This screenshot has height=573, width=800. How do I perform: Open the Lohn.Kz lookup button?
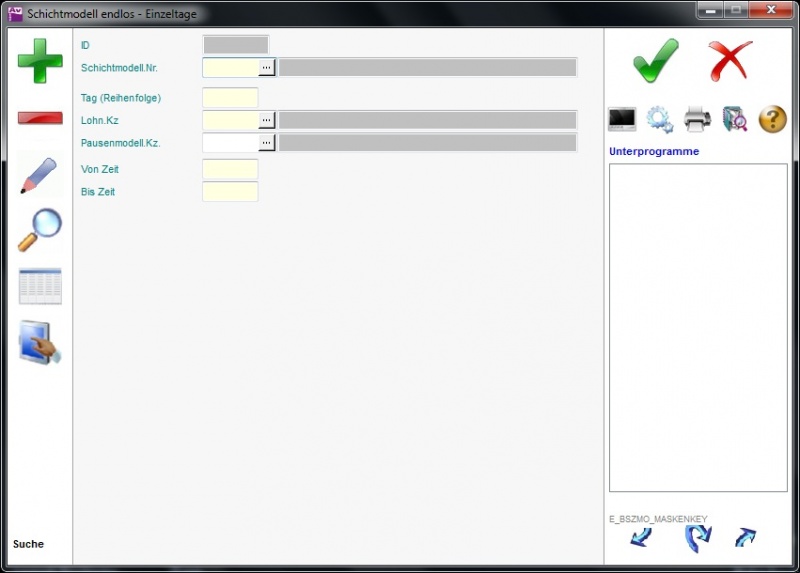pyautogui.click(x=266, y=120)
